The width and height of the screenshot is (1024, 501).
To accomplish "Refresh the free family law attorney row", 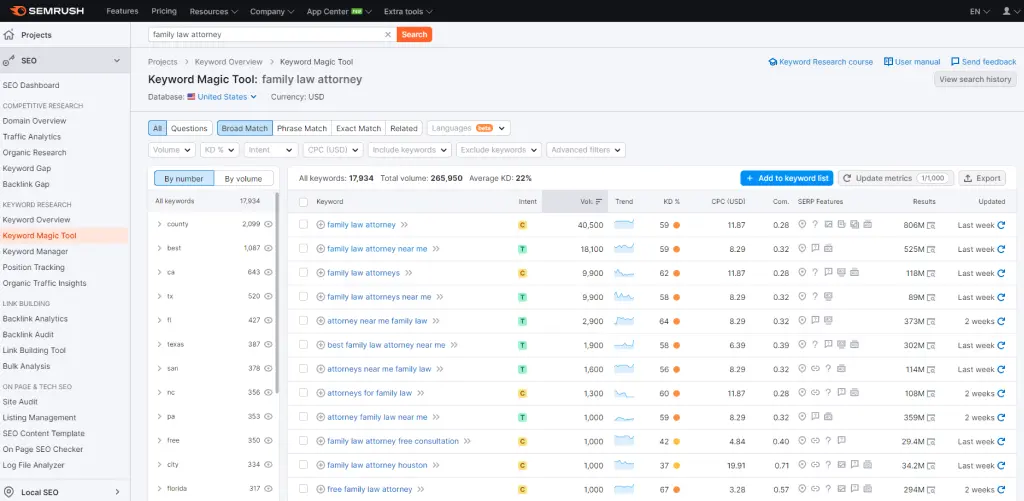I will (x=1000, y=490).
